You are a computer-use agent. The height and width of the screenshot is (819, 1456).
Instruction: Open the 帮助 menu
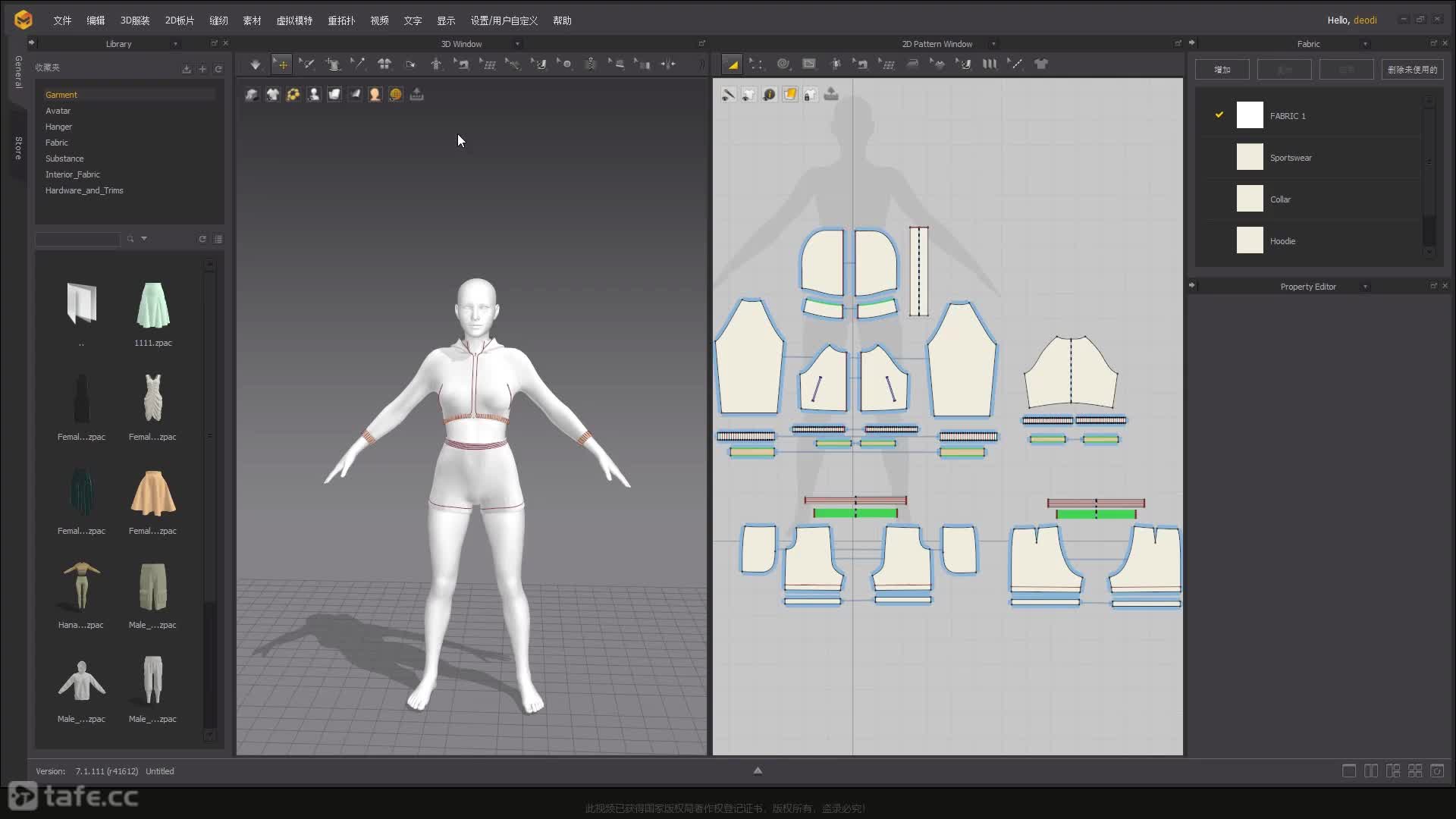[562, 20]
